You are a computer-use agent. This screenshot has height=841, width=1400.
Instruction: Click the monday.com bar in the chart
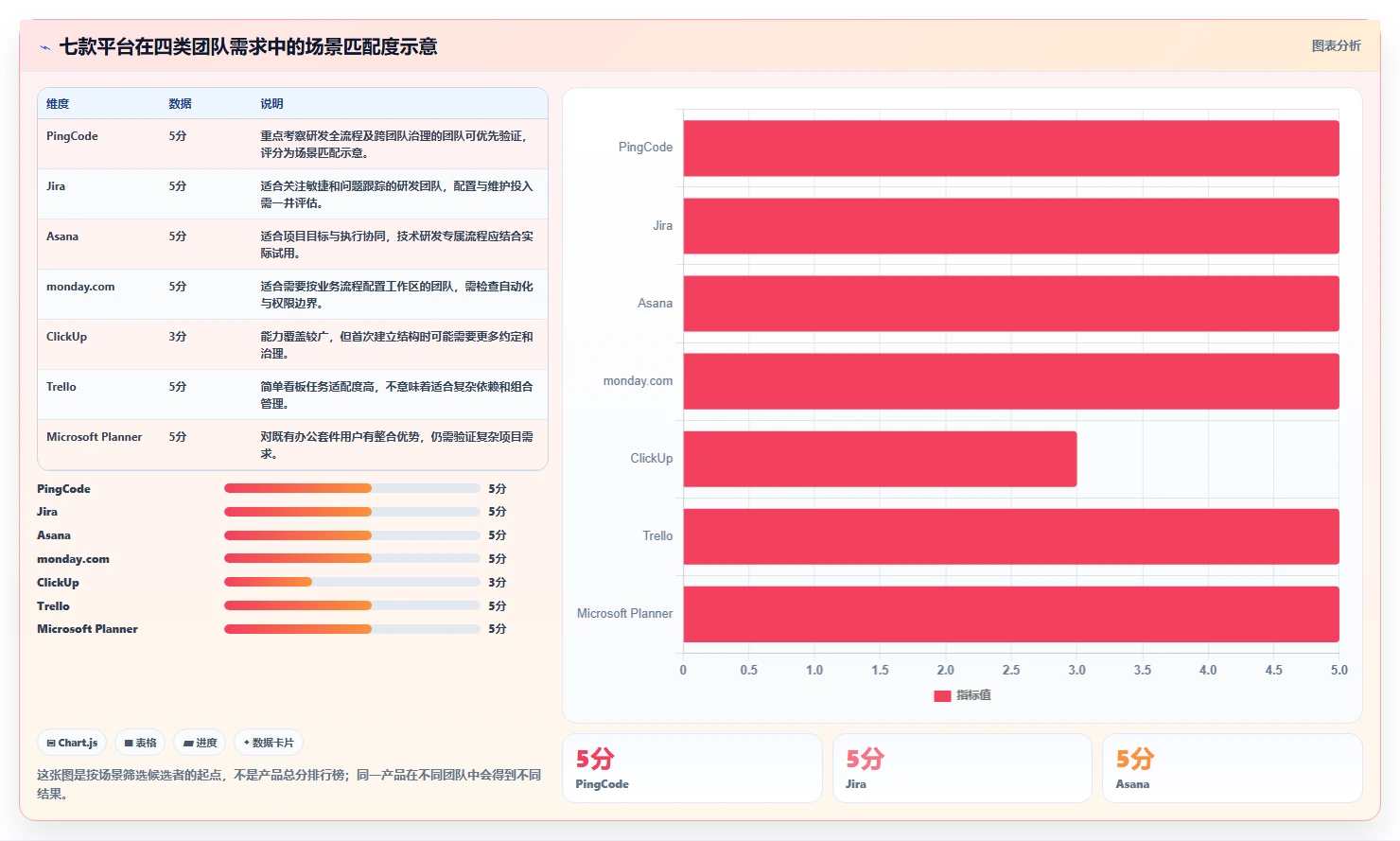click(x=1011, y=381)
